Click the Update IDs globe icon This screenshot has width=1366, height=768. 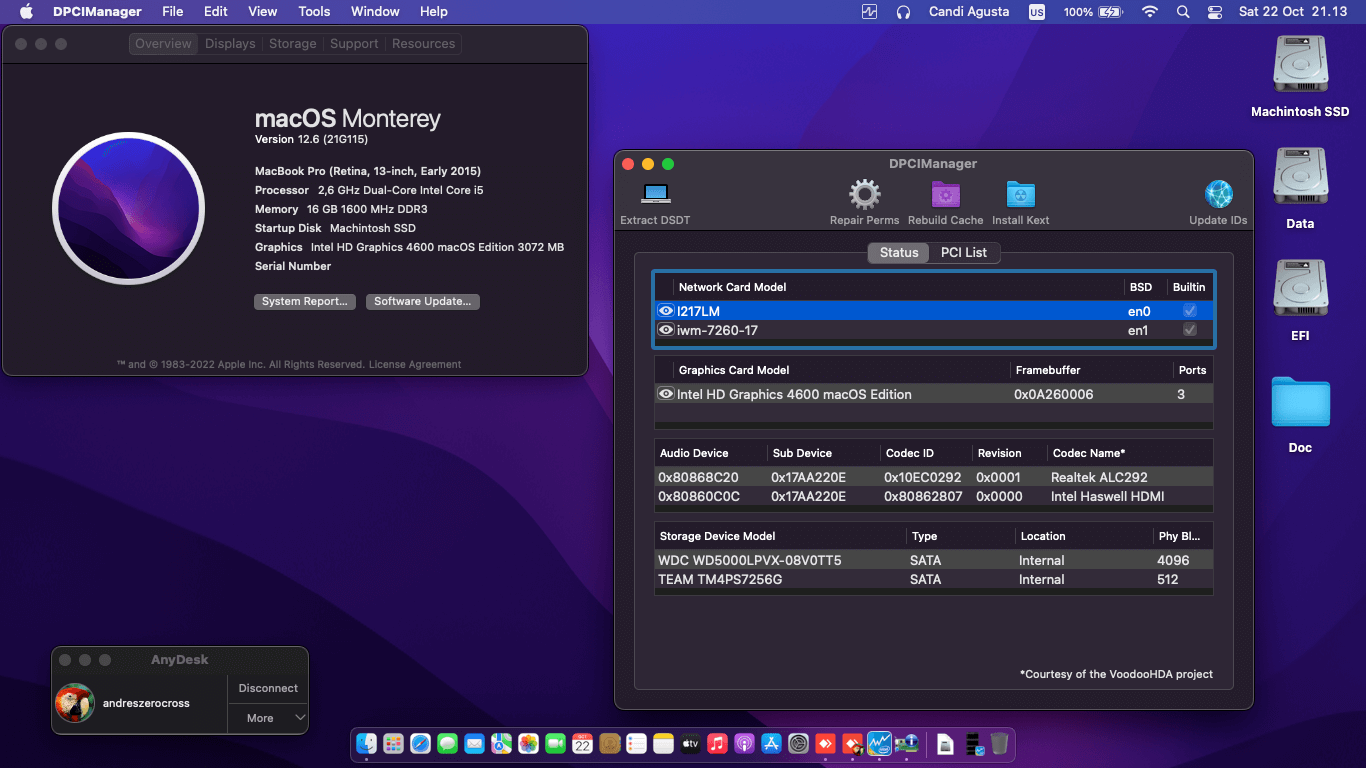1218,194
